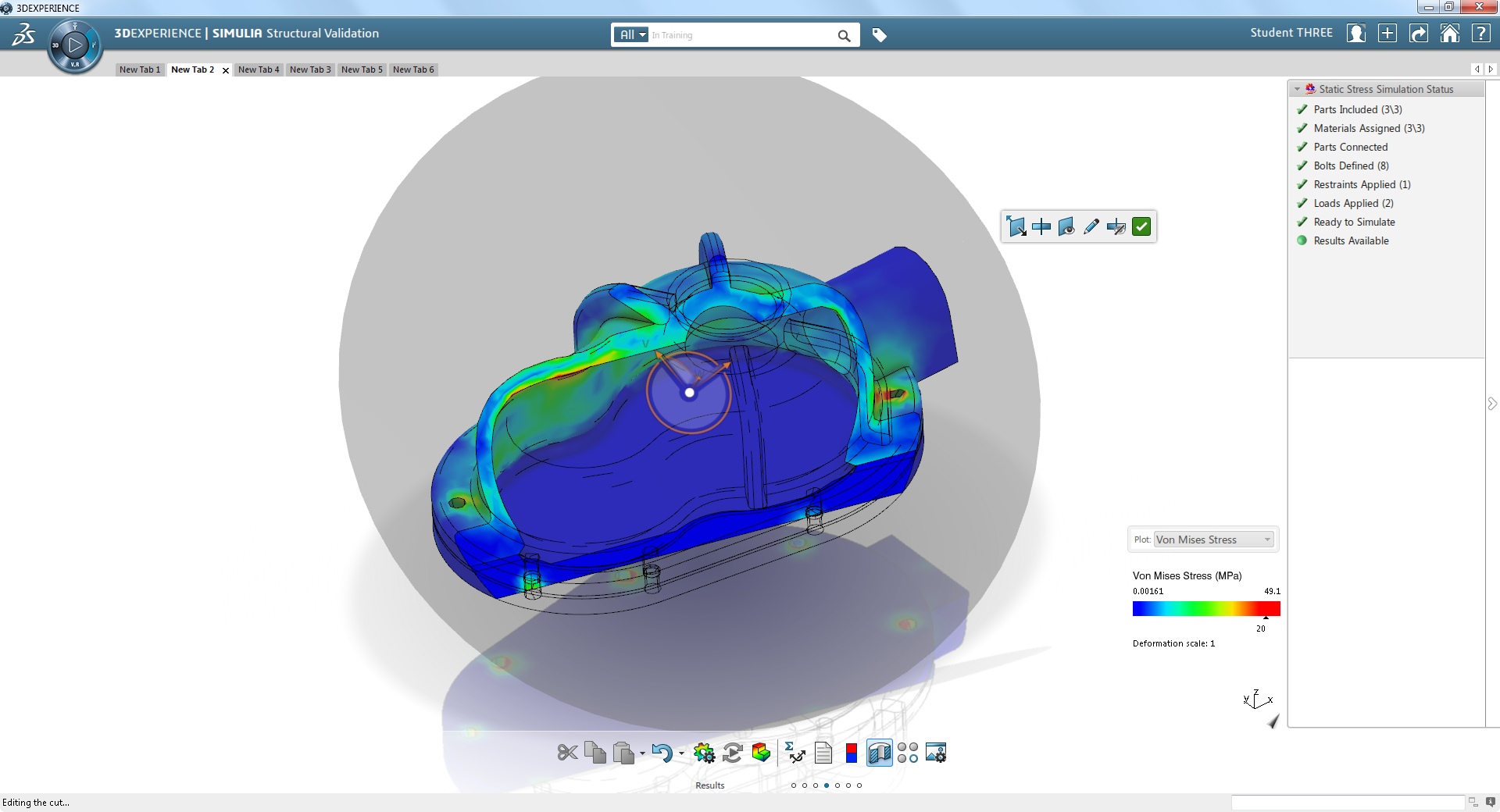This screenshot has width=1500, height=812.
Task: Toggle the cut plane visibility eye icon
Action: [x=1066, y=226]
